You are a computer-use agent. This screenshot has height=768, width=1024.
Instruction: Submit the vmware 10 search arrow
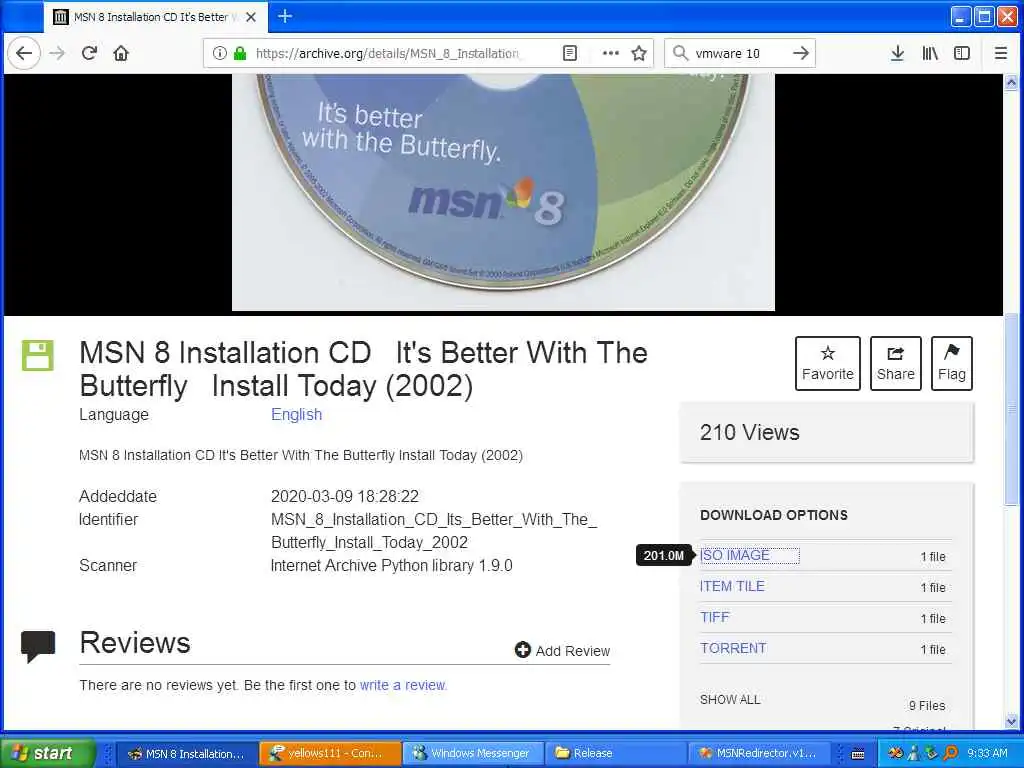pos(801,53)
